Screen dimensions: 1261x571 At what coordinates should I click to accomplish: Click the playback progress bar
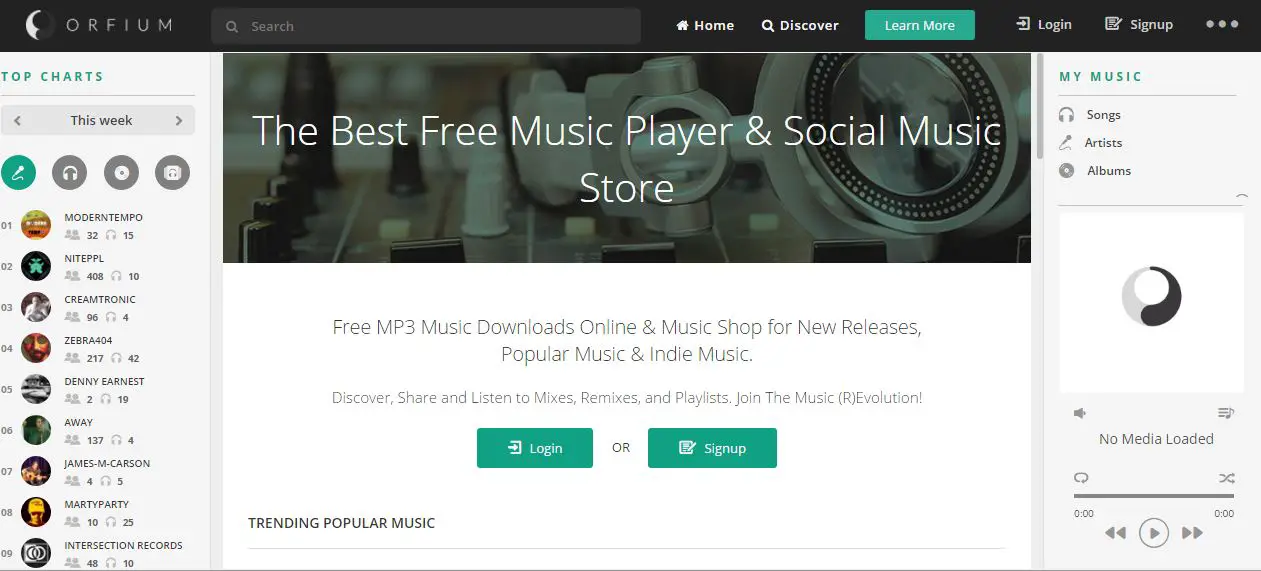tap(1153, 496)
